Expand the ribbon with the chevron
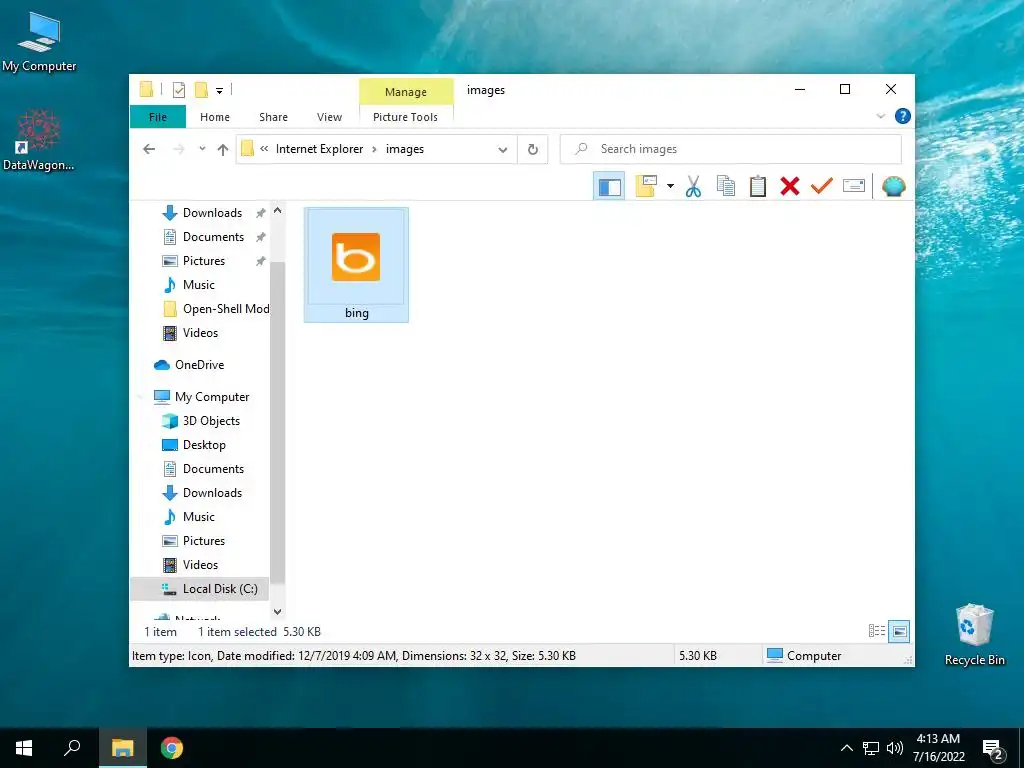This screenshot has height=768, width=1024. click(x=880, y=116)
